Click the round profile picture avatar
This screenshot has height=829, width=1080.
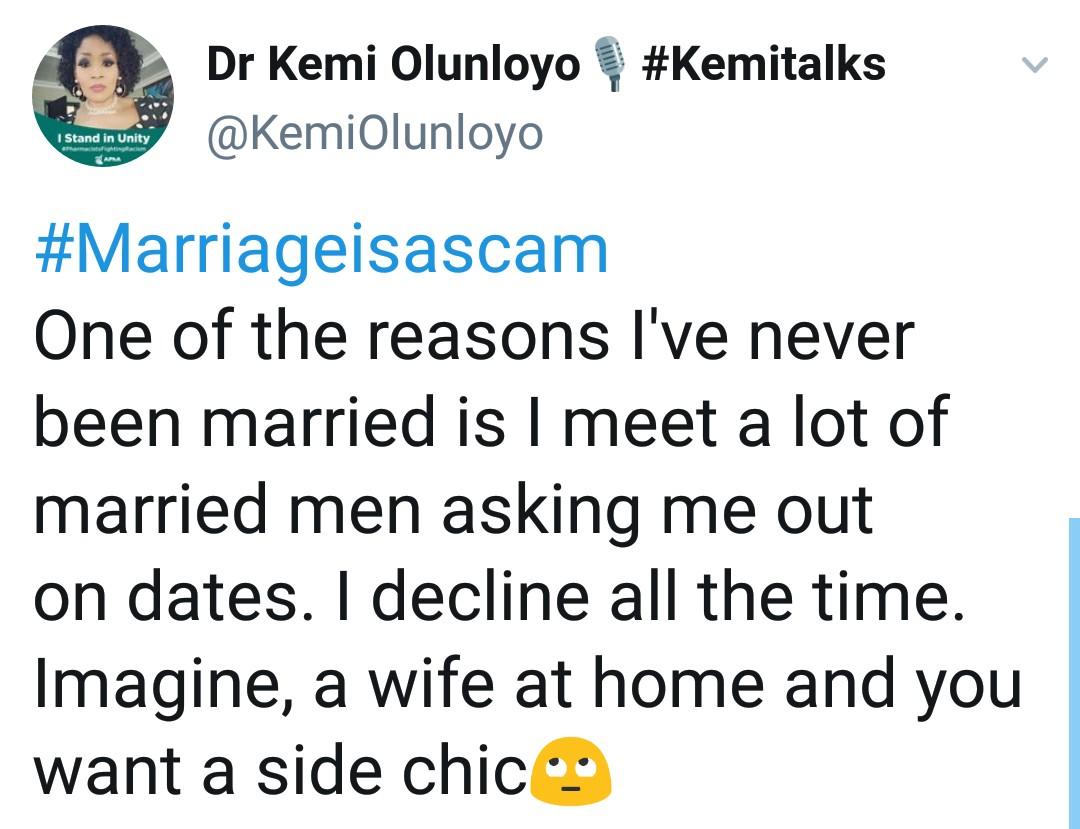tap(103, 96)
